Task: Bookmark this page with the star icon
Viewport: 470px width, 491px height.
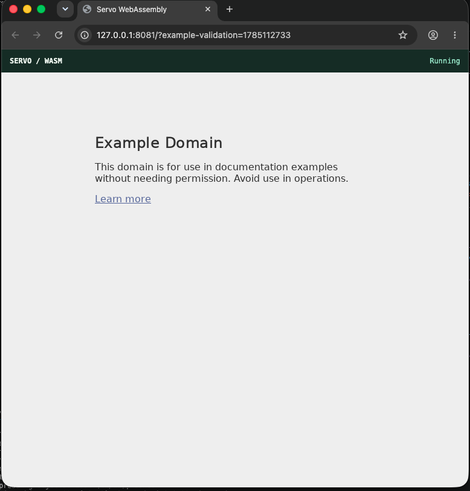Action: coord(403,35)
